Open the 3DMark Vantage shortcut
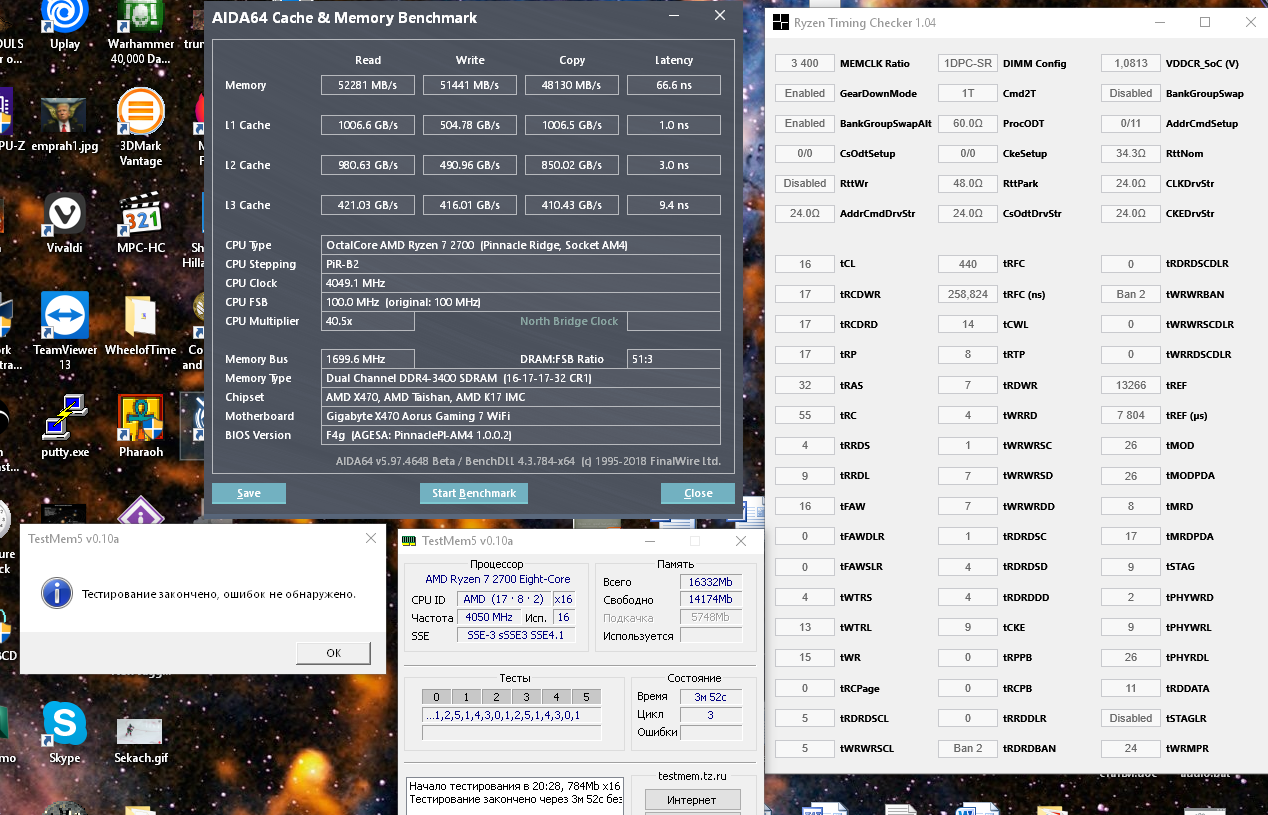Screen dimensions: 1268x815 point(141,127)
